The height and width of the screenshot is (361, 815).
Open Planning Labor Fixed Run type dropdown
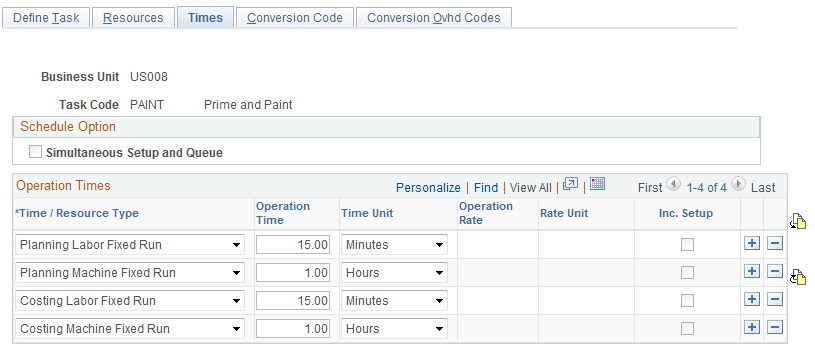130,245
